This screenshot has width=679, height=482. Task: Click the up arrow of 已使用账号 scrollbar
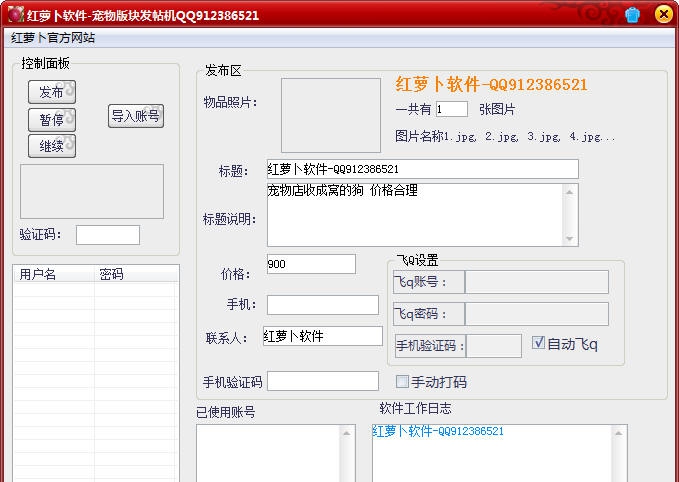click(347, 433)
